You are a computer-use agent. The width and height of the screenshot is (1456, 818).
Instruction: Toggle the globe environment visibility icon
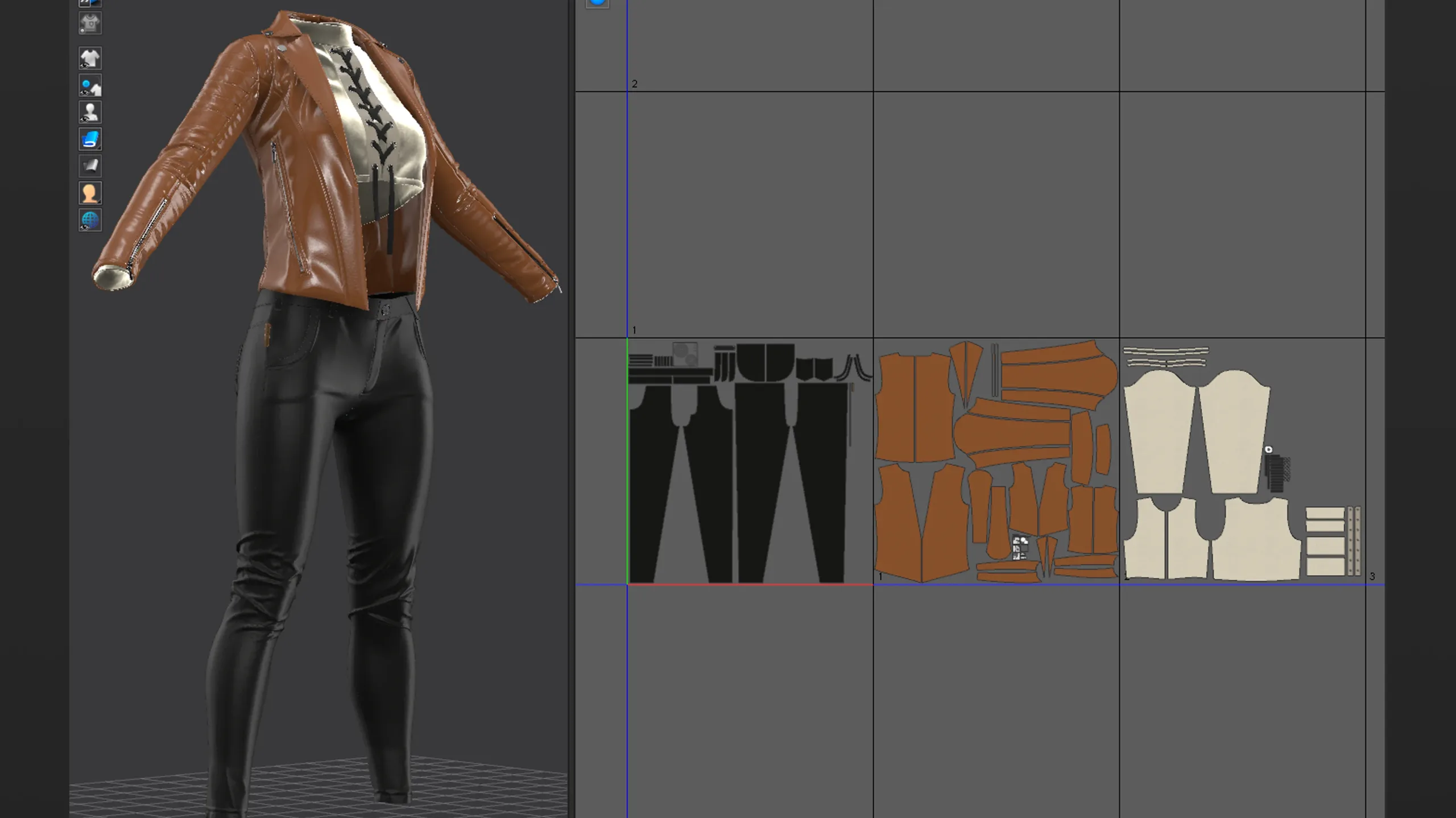[90, 220]
